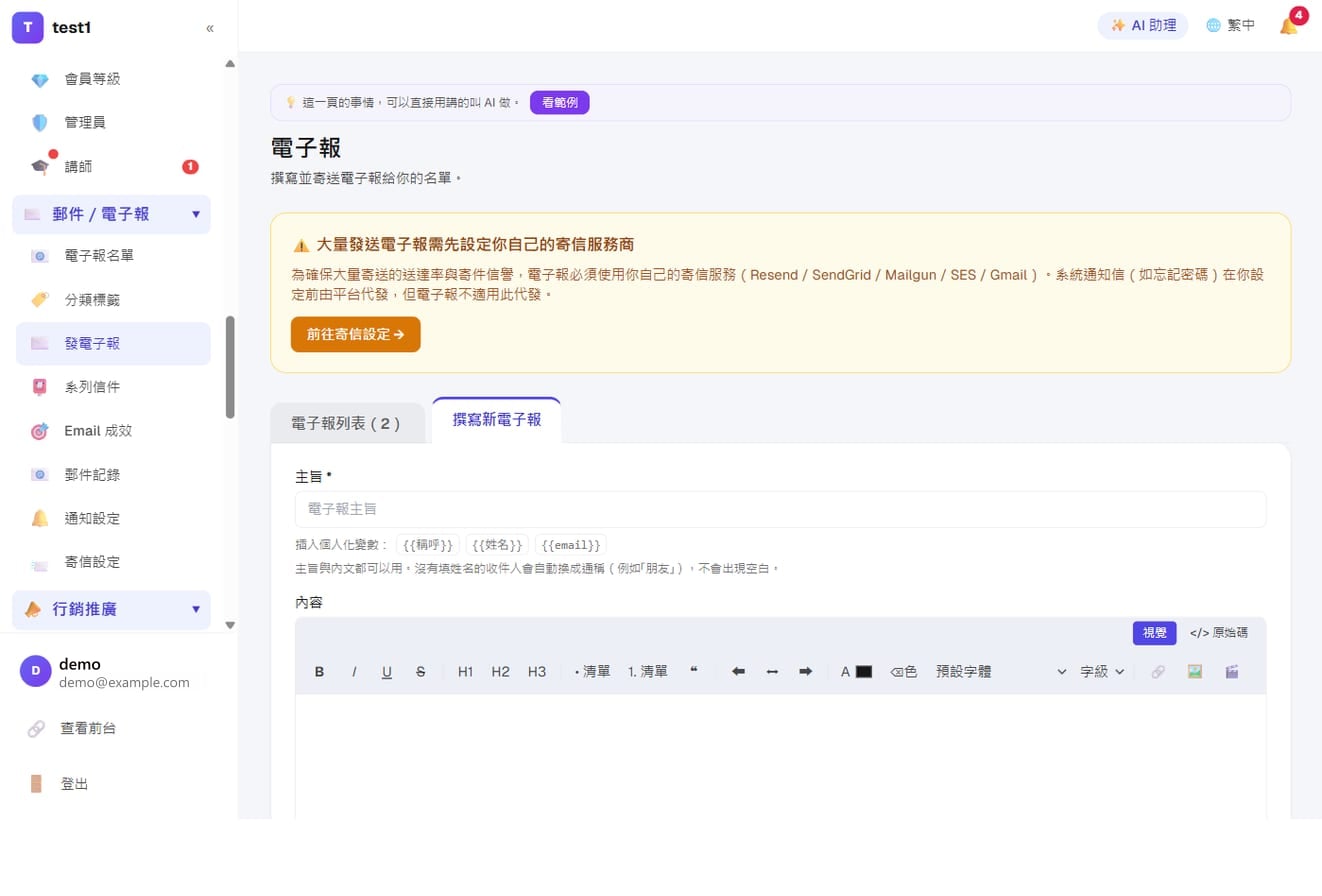Screen dimensions: 1322x896
Task: Open the 預設字體 font dropdown
Action: click(1001, 672)
